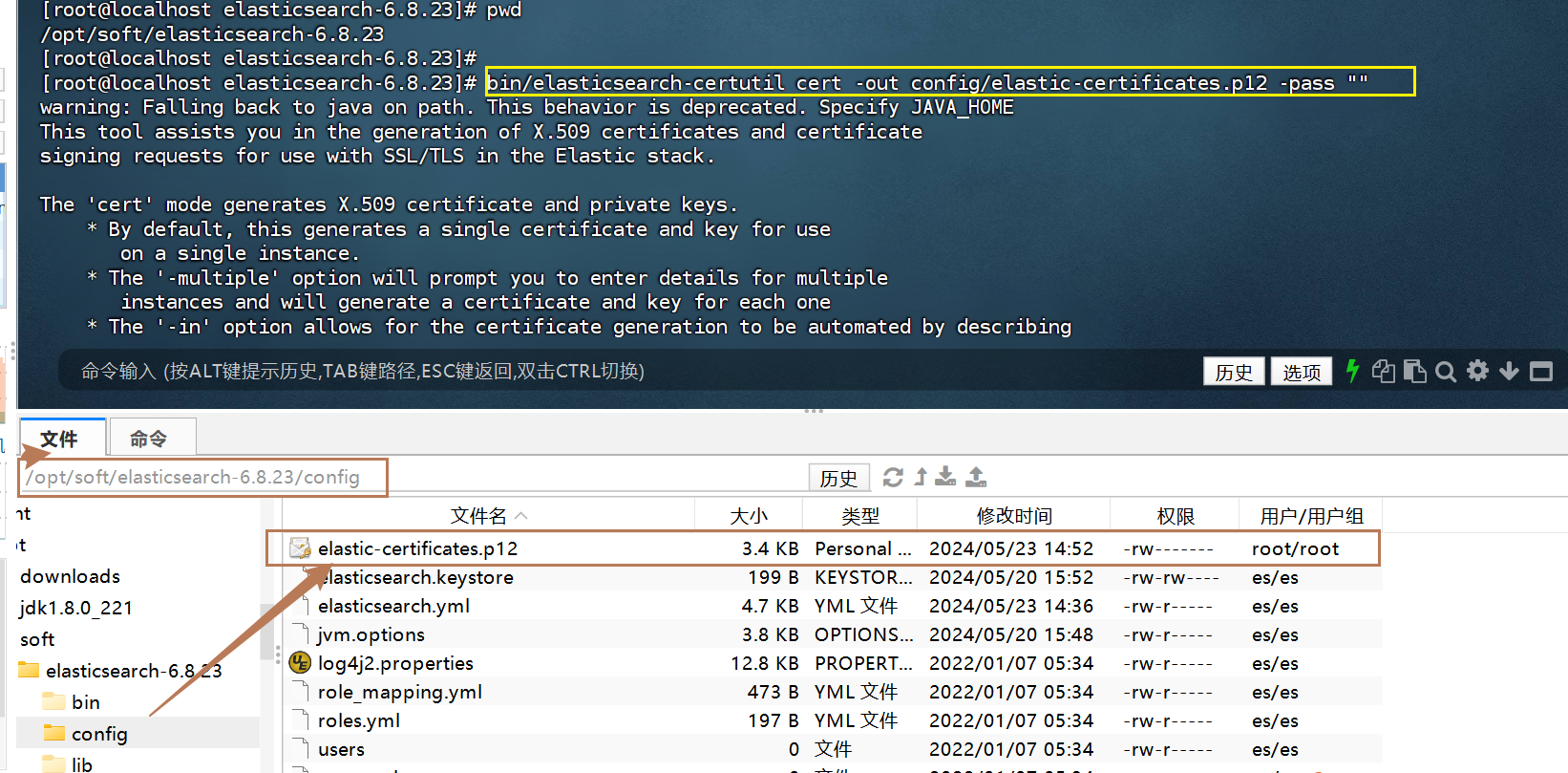Click the config path input field

coord(415,477)
